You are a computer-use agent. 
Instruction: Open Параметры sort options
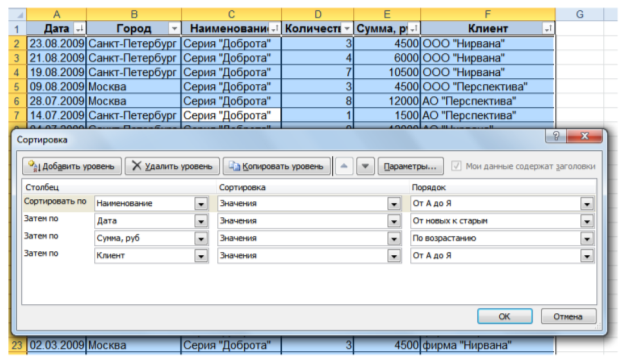coord(410,166)
